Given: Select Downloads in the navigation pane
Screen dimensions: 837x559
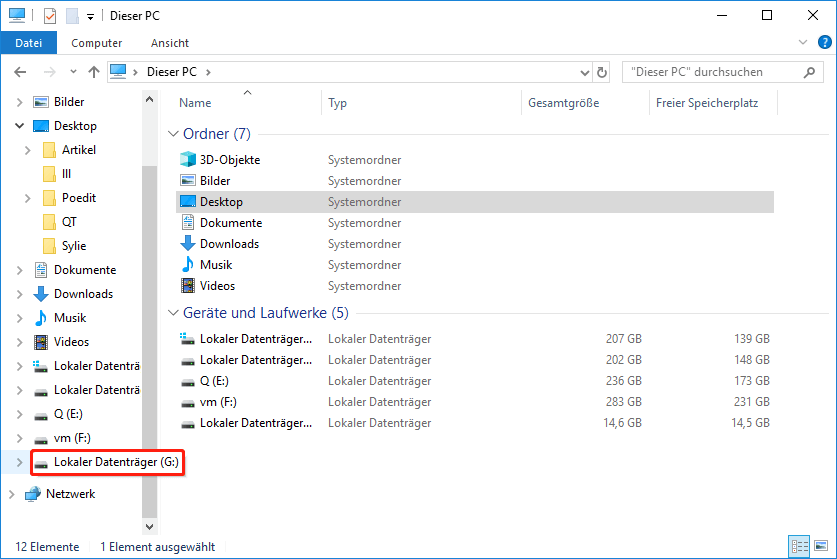Looking at the screenshot, I should pos(83,294).
